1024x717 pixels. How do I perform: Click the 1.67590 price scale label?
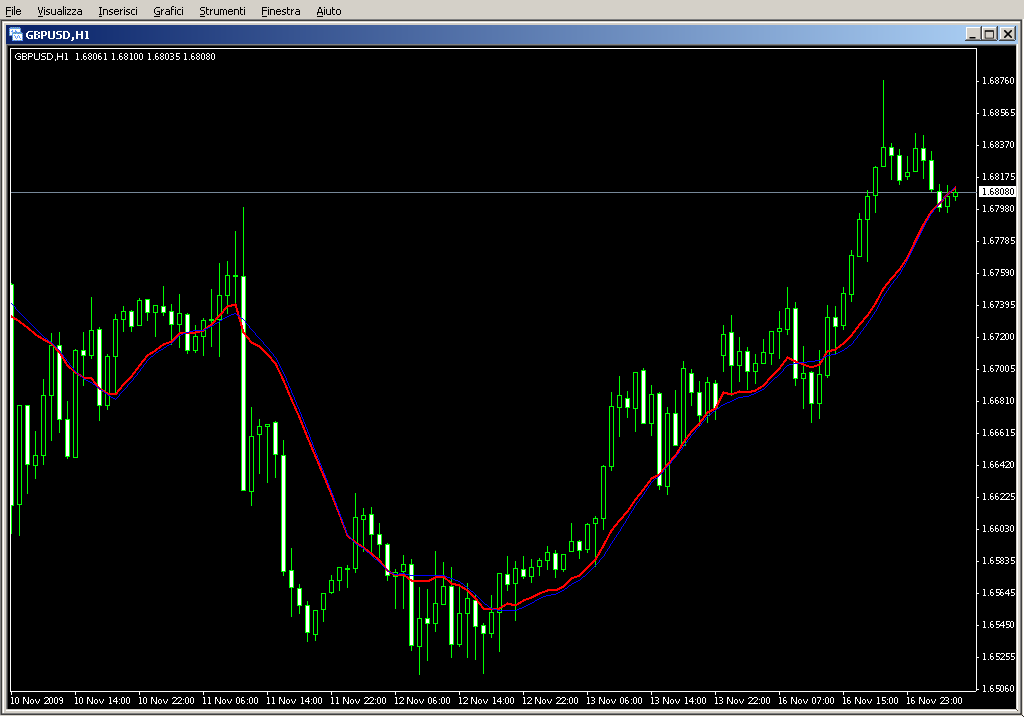point(999,273)
